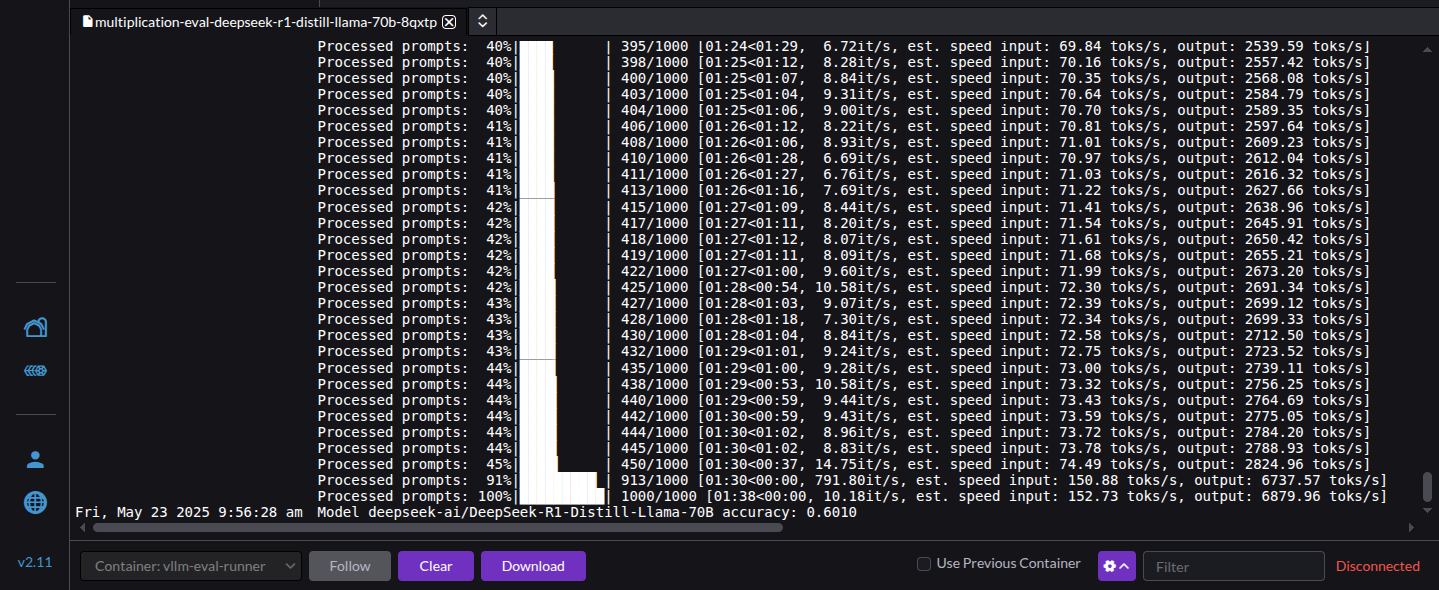Click the purple gear settings icon
1439x590 pixels.
tap(1110, 566)
